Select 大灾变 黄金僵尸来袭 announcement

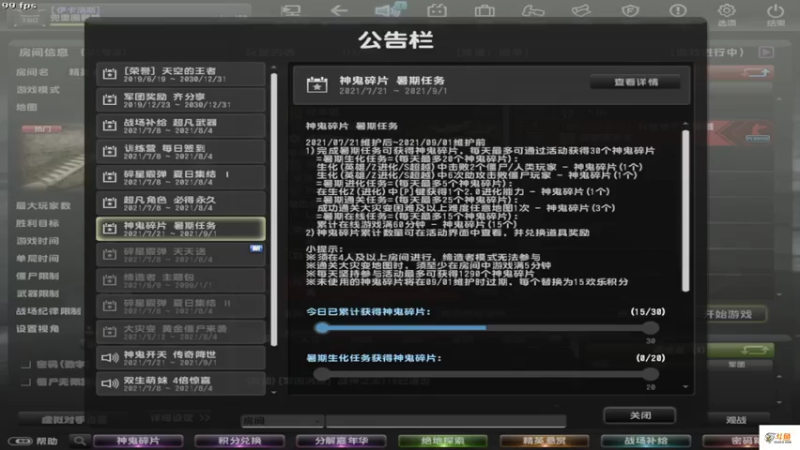pos(181,332)
